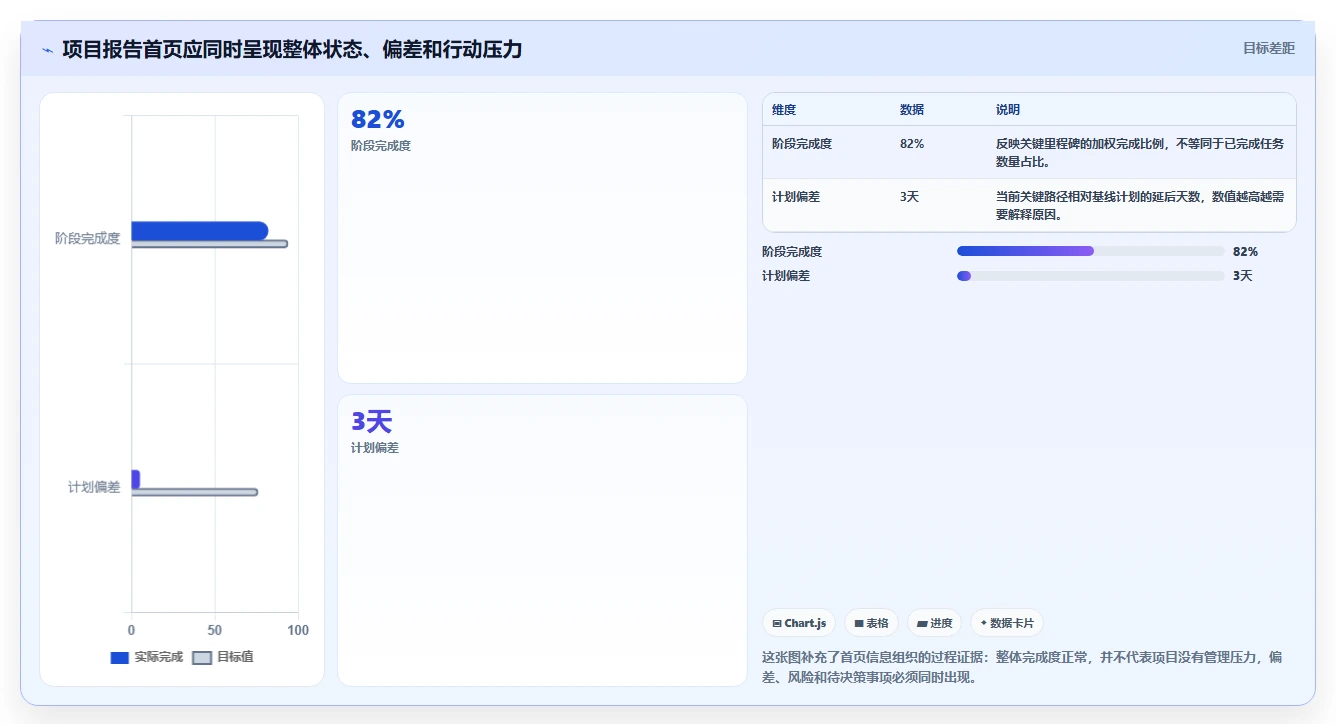Click the 3天 value beside the progress bar

coord(1242,276)
